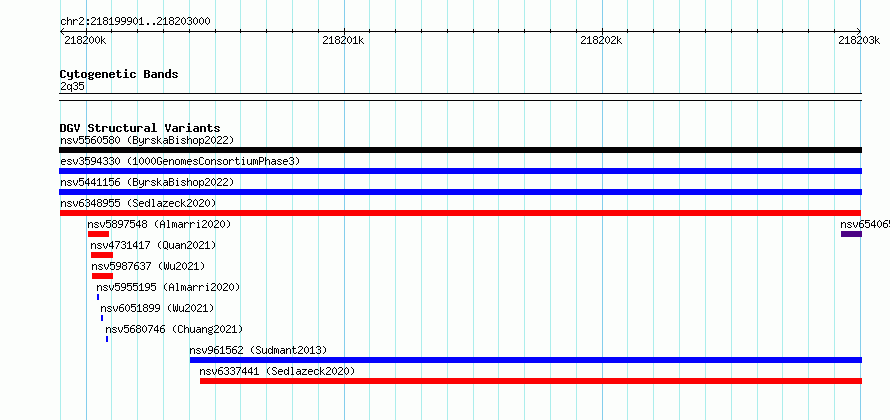Click the 218203k ruler position
890x420 pixels.
[859, 40]
